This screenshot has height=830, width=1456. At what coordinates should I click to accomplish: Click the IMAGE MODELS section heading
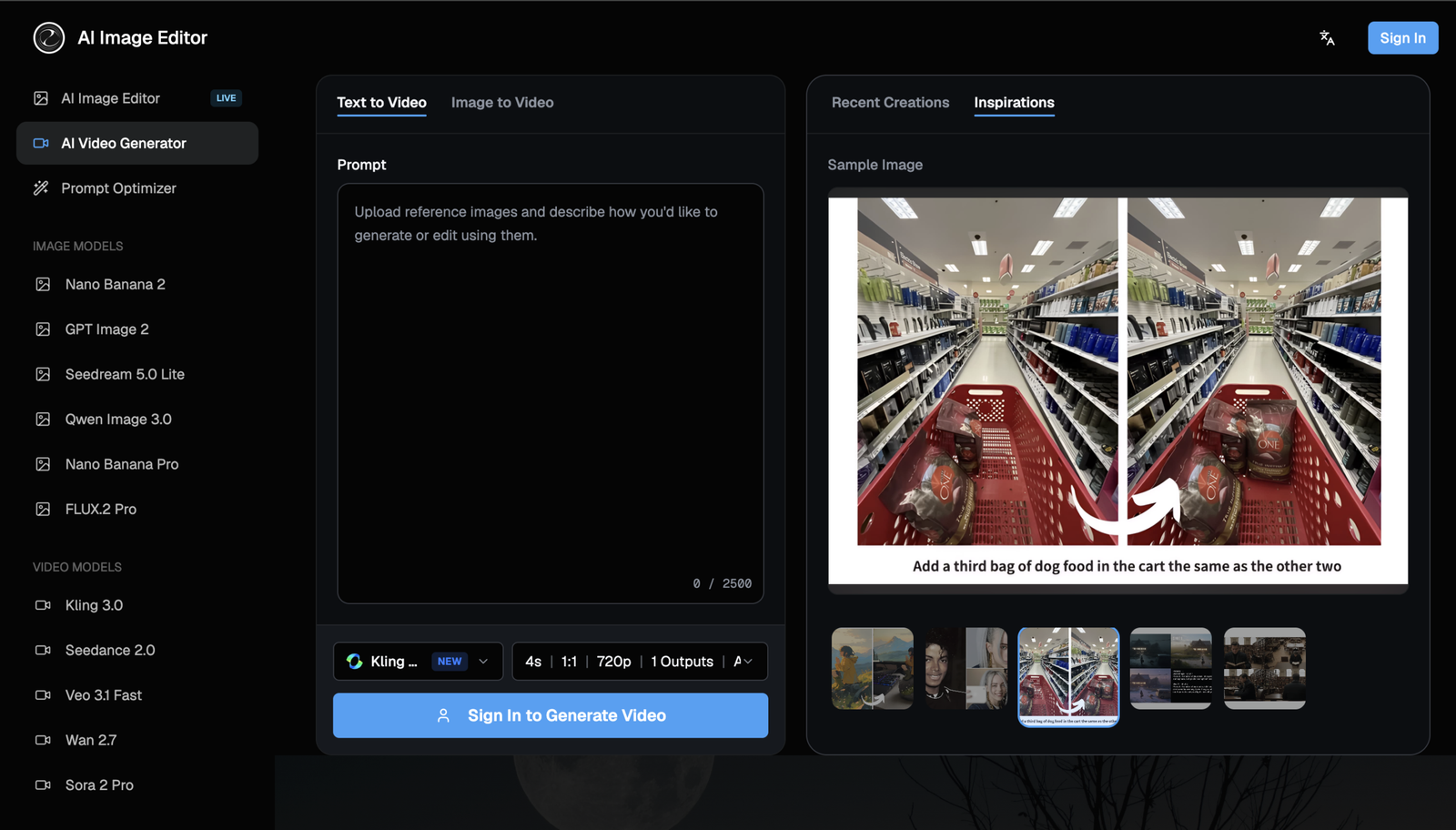pos(78,247)
